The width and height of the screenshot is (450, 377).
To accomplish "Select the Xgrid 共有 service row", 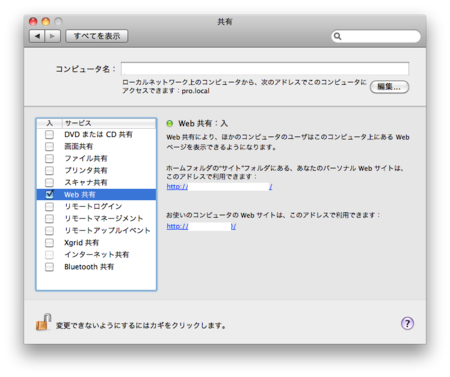I will [96, 242].
